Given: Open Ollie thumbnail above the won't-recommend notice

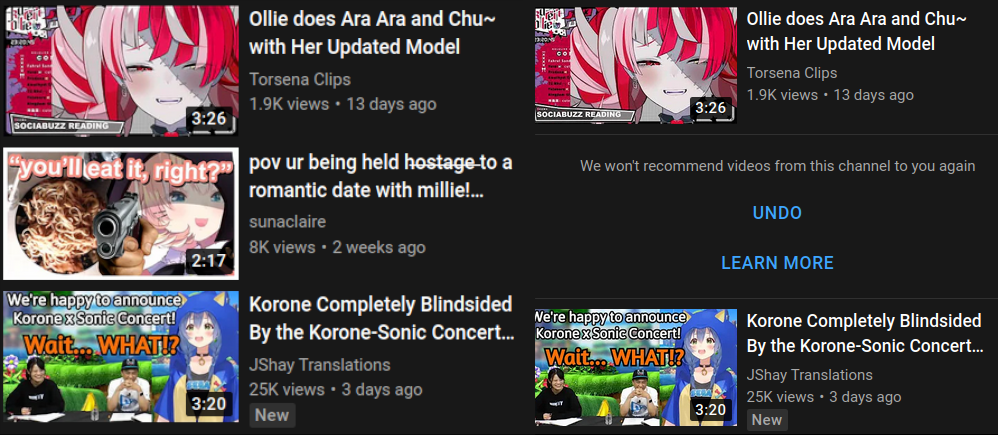Looking at the screenshot, I should tap(636, 65).
